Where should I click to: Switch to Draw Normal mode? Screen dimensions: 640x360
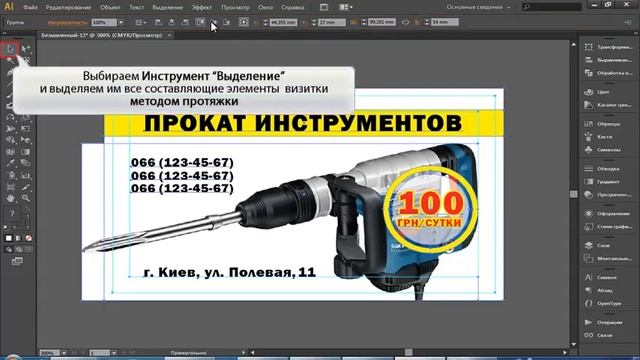[9, 249]
